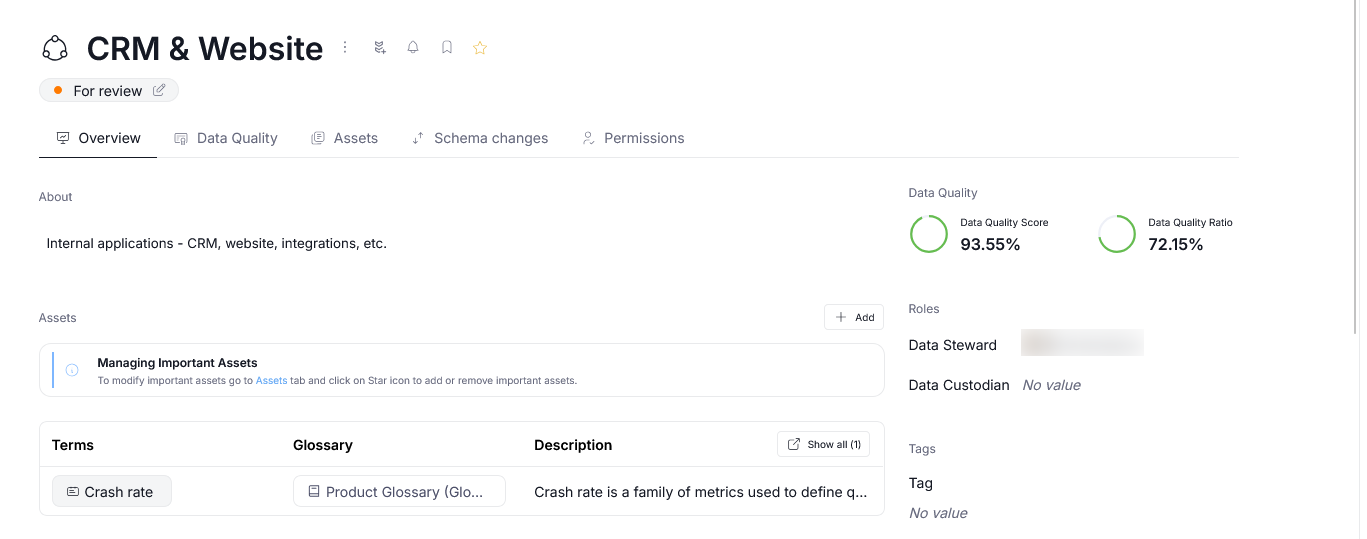1367x539 pixels.
Task: Click the Add button in Assets section
Action: tap(854, 317)
